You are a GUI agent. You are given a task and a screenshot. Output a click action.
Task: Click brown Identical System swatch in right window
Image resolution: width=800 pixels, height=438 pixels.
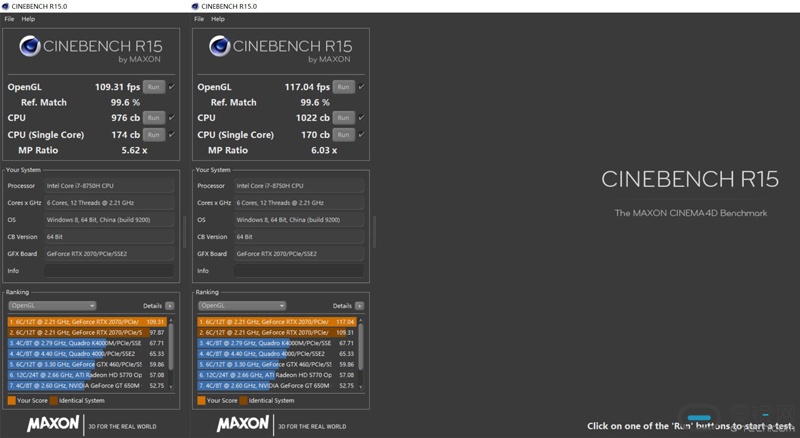(243, 401)
